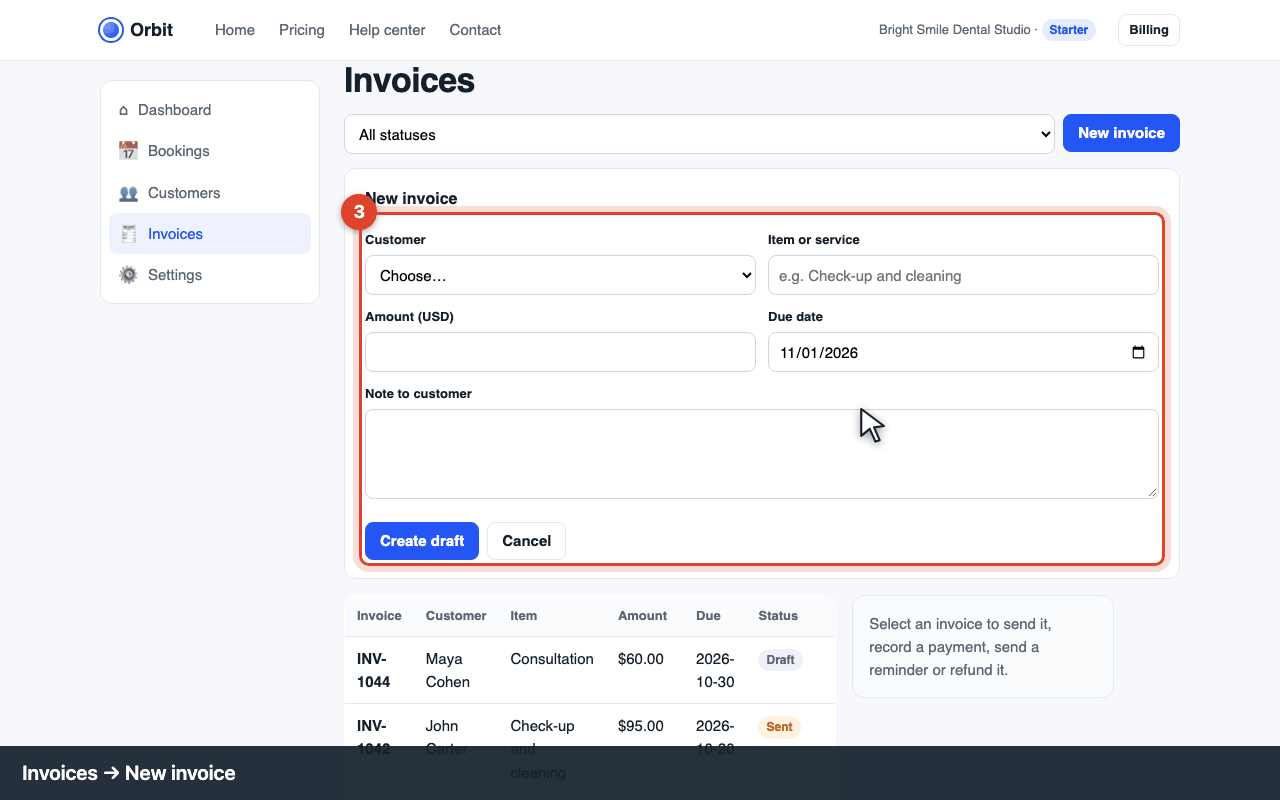Open Settings from the sidebar
The height and width of the screenshot is (800, 1280).
pos(210,275)
